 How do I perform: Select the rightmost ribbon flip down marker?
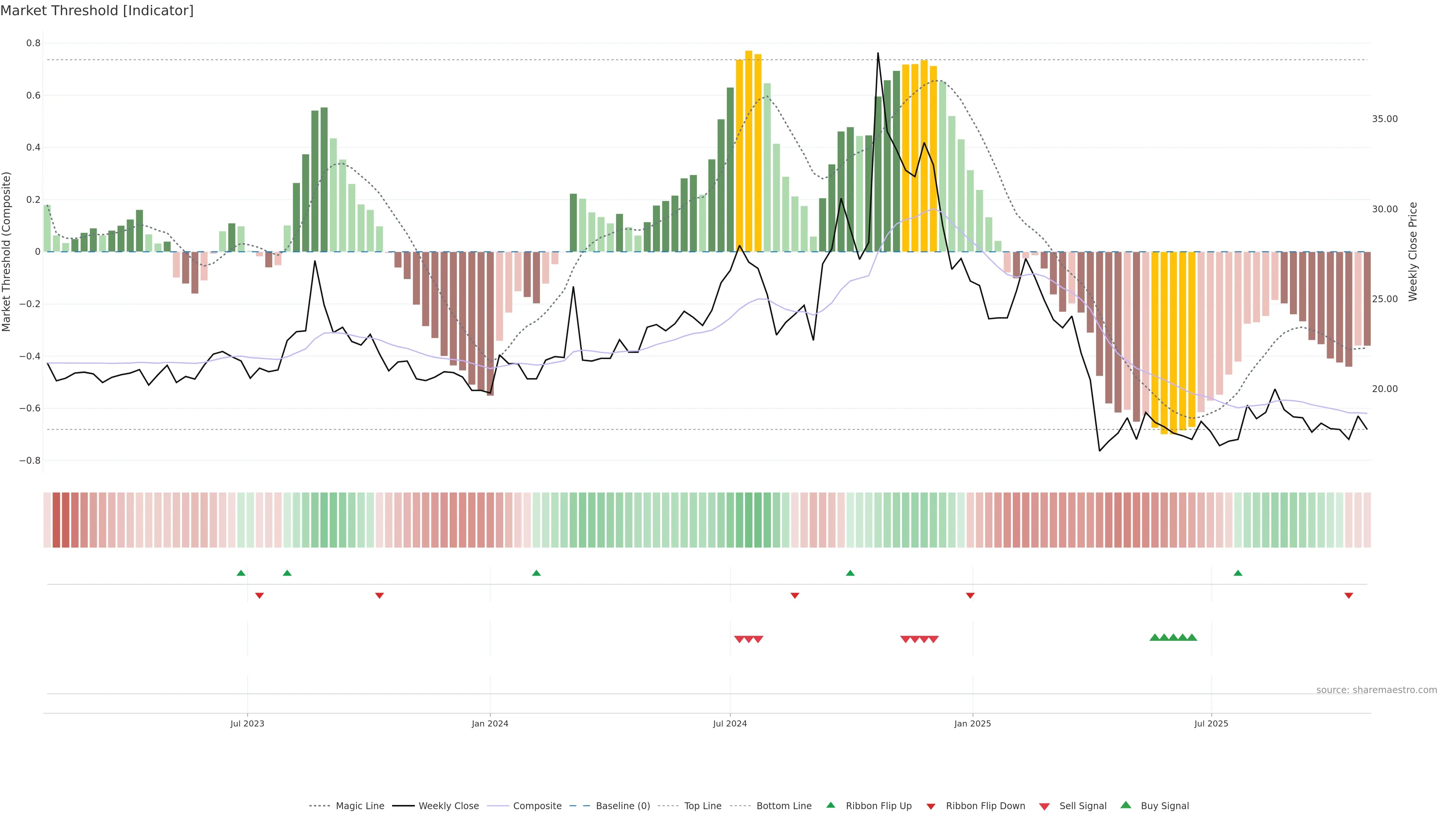1349,595
